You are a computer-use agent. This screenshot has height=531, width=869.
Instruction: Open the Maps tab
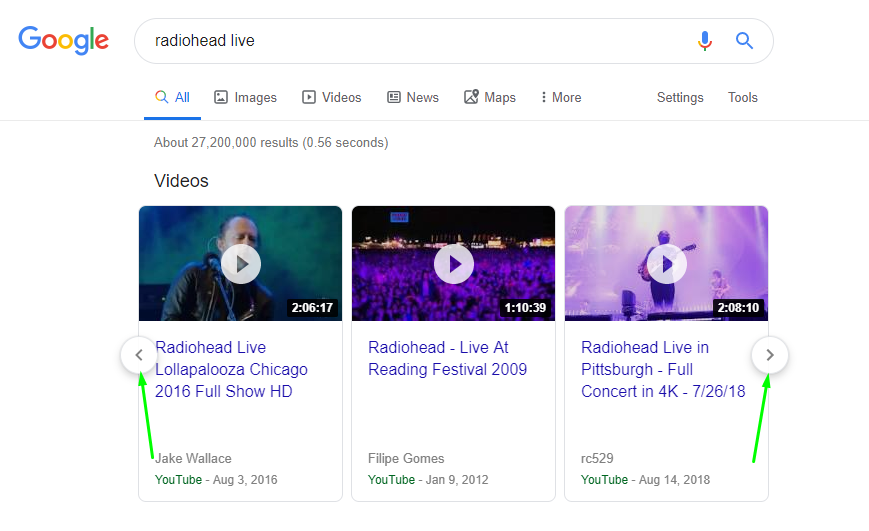point(490,98)
